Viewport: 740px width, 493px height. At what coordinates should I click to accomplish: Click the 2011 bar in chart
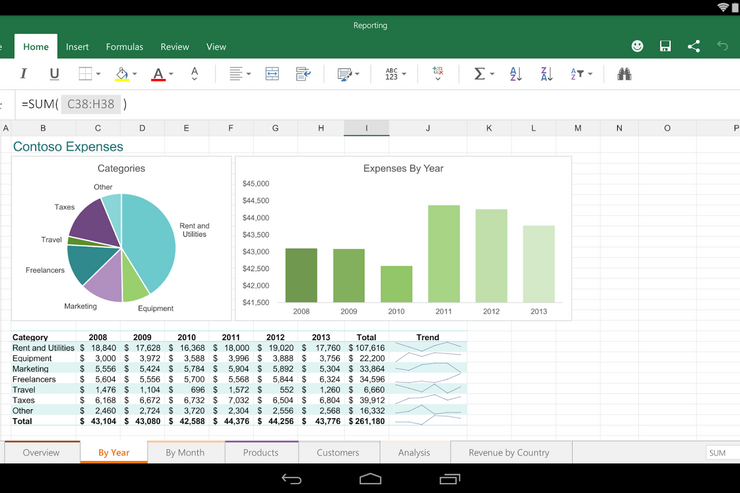444,253
